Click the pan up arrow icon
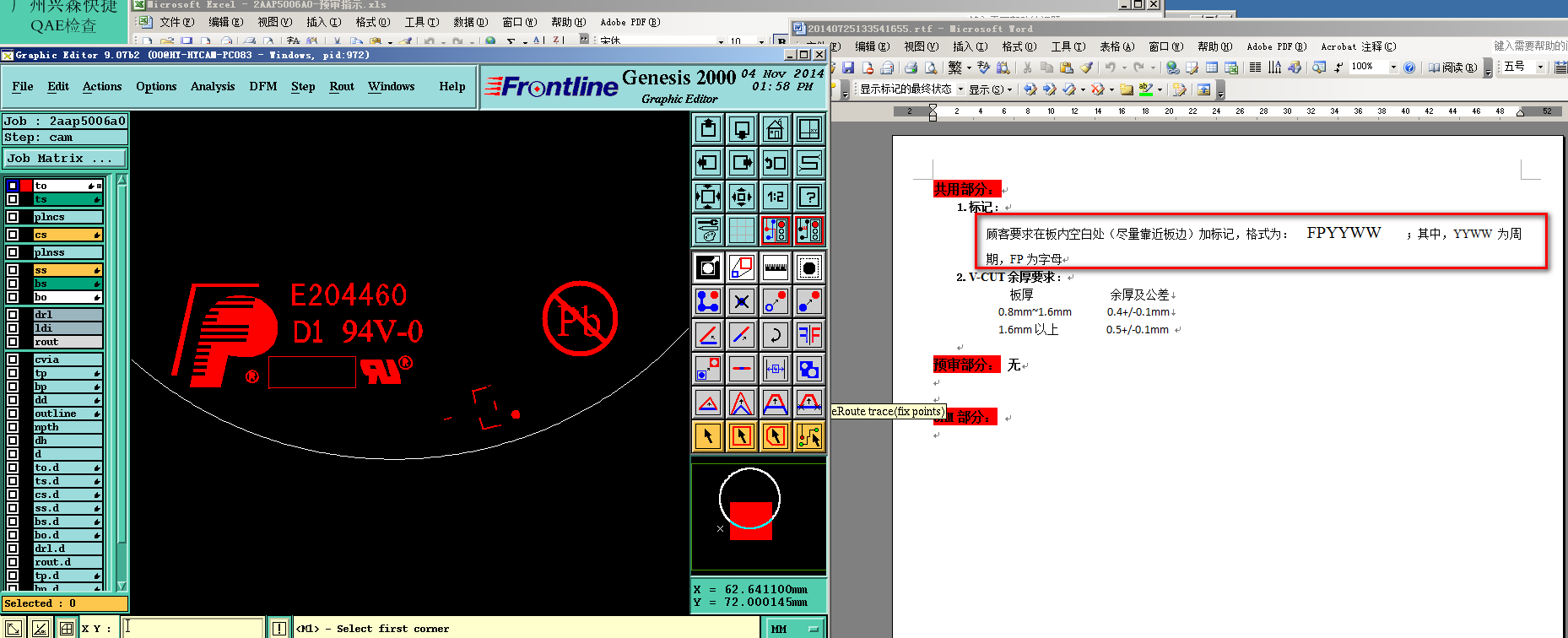This screenshot has height=638, width=1568. tap(708, 129)
